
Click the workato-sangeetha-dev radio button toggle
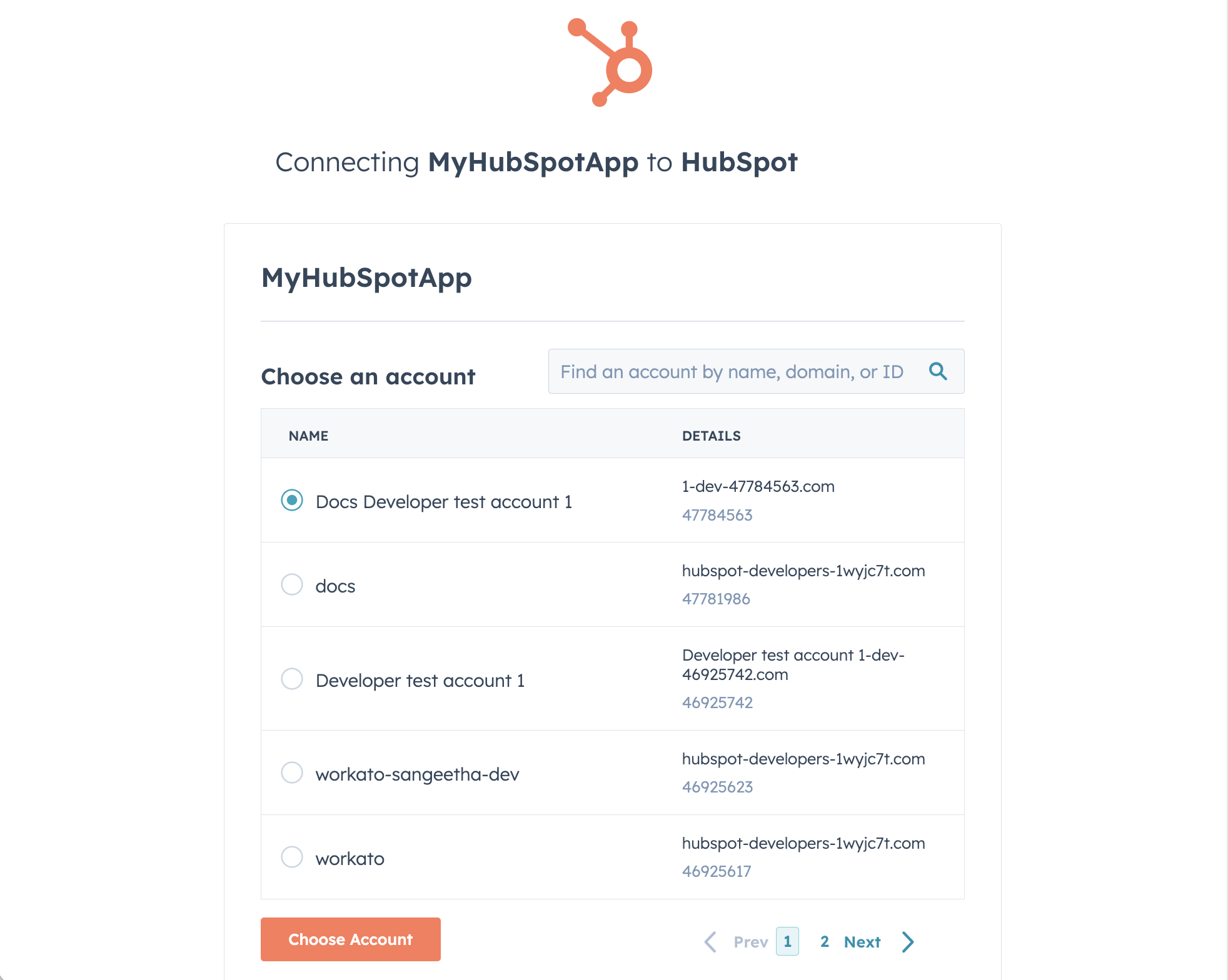click(x=292, y=773)
